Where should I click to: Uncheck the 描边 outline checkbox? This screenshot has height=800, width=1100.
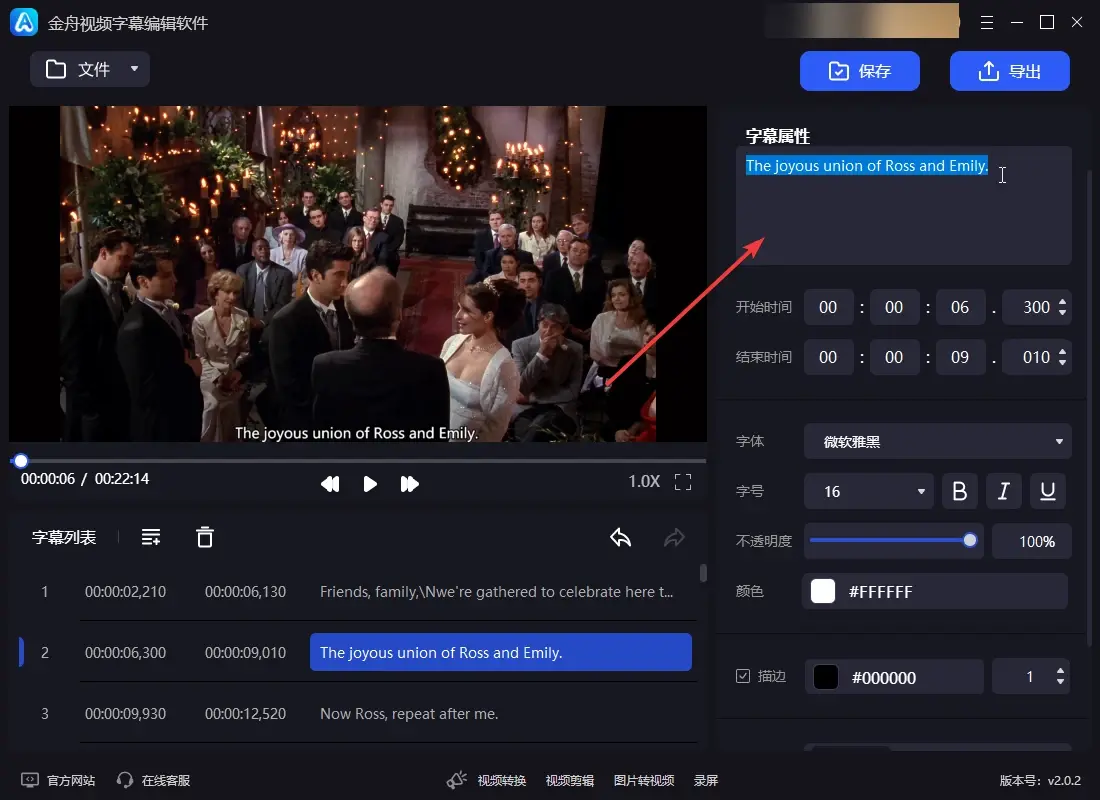[x=743, y=676]
